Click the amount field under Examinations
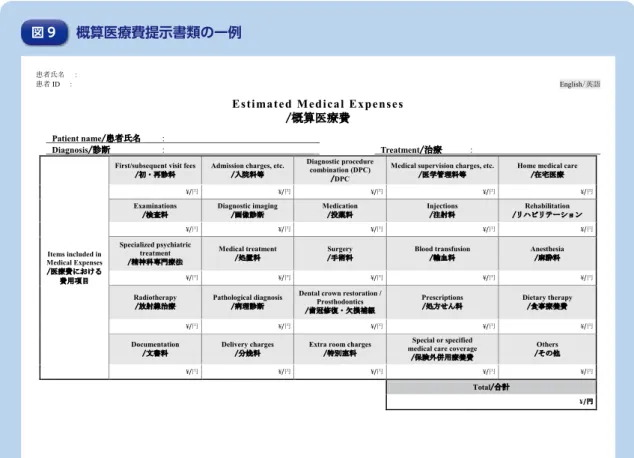 point(155,229)
